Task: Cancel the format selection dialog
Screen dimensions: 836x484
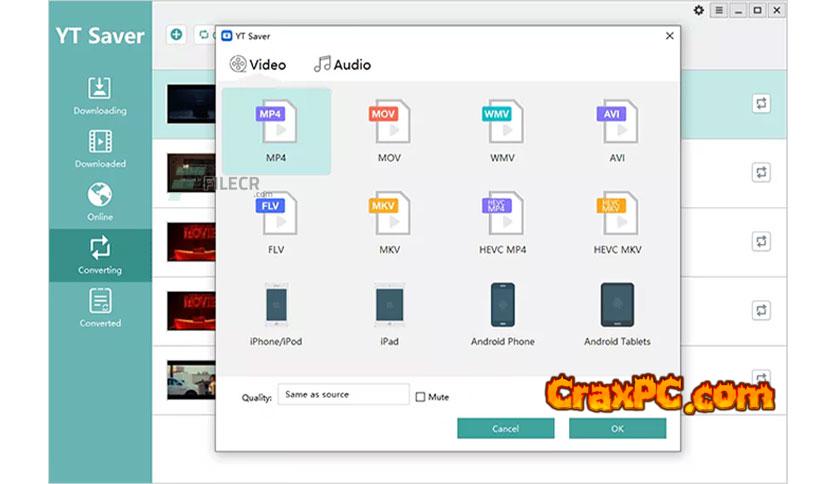Action: (505, 428)
